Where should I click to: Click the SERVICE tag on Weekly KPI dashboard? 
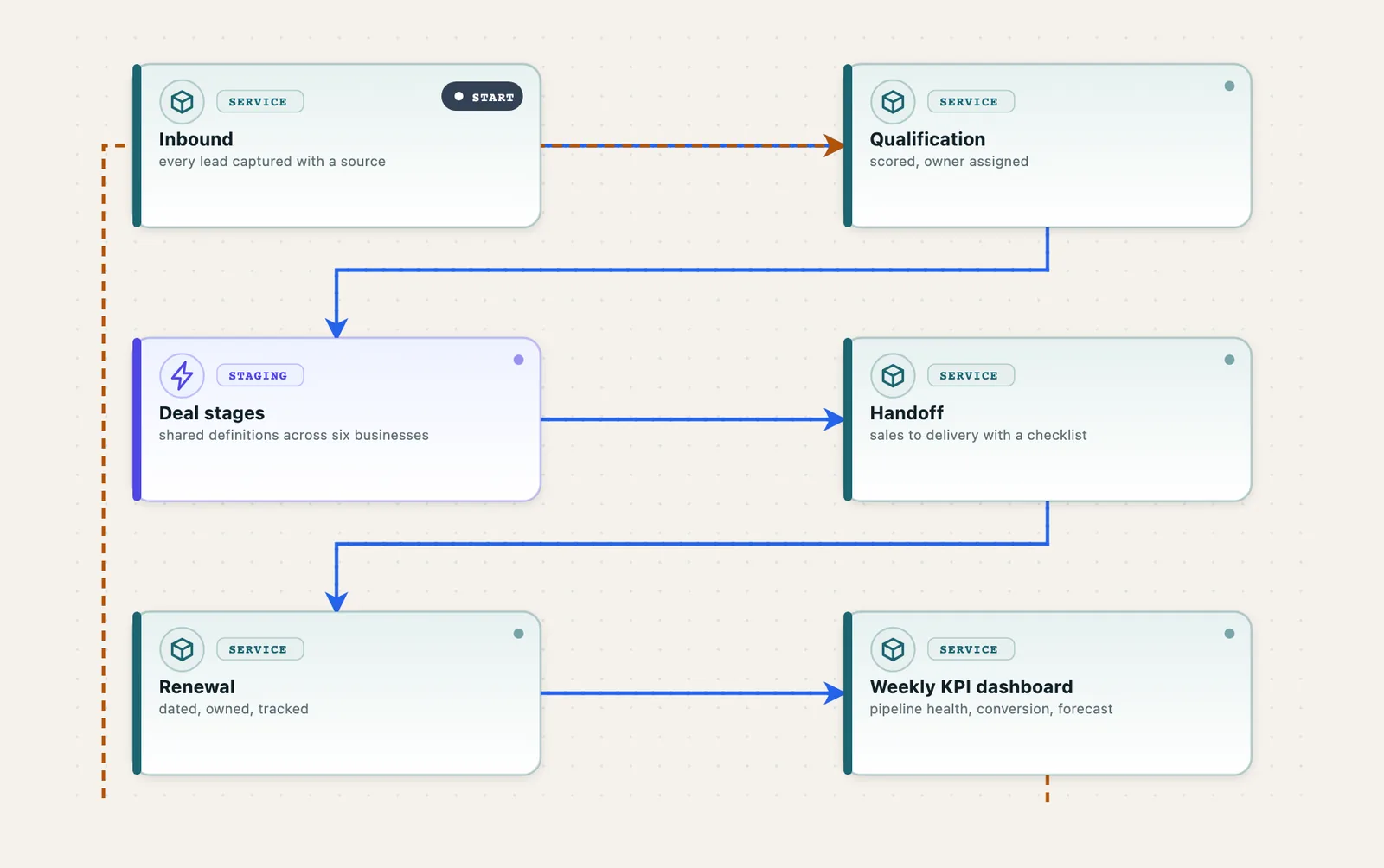point(971,649)
